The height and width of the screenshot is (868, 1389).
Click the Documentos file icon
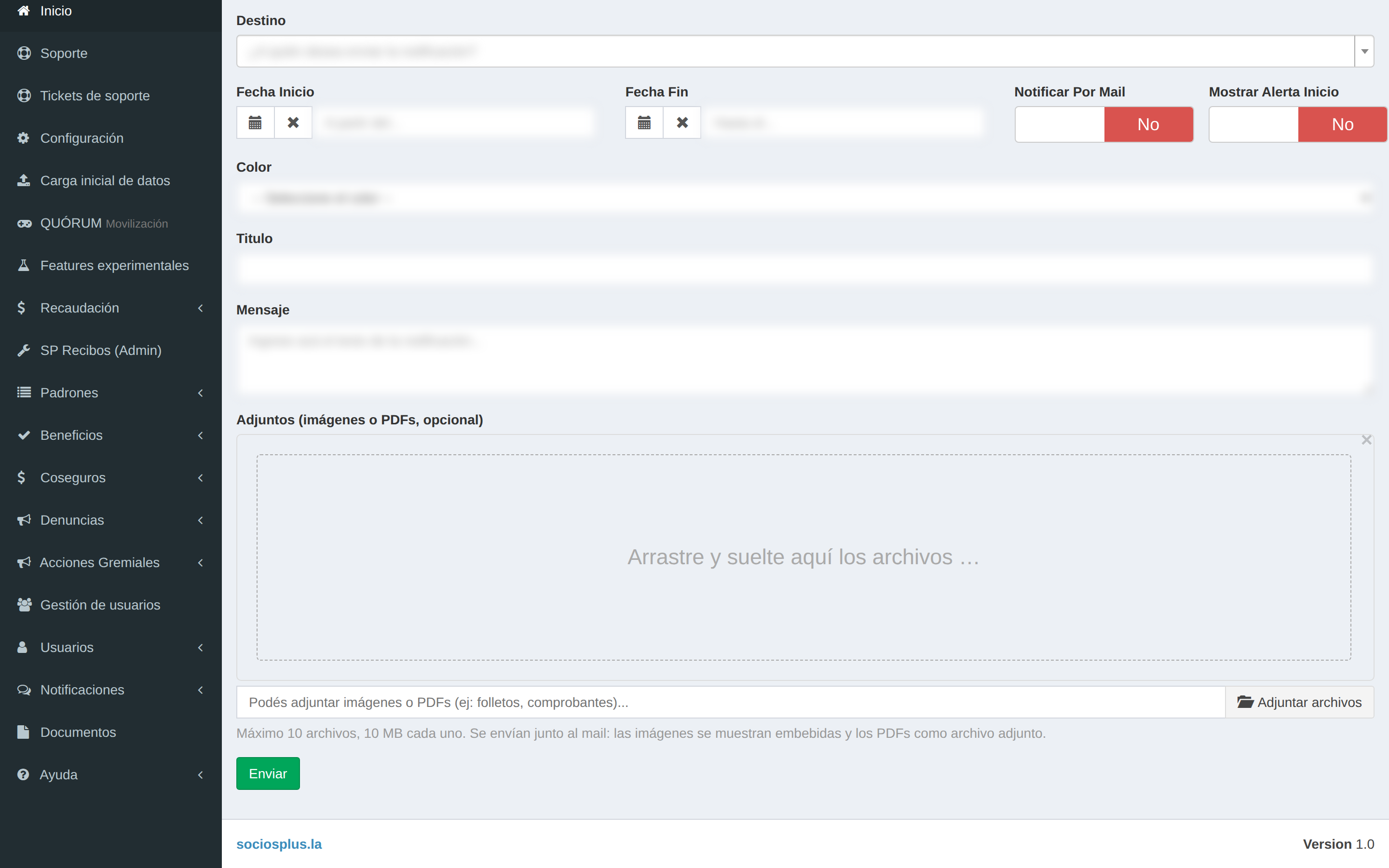23,732
